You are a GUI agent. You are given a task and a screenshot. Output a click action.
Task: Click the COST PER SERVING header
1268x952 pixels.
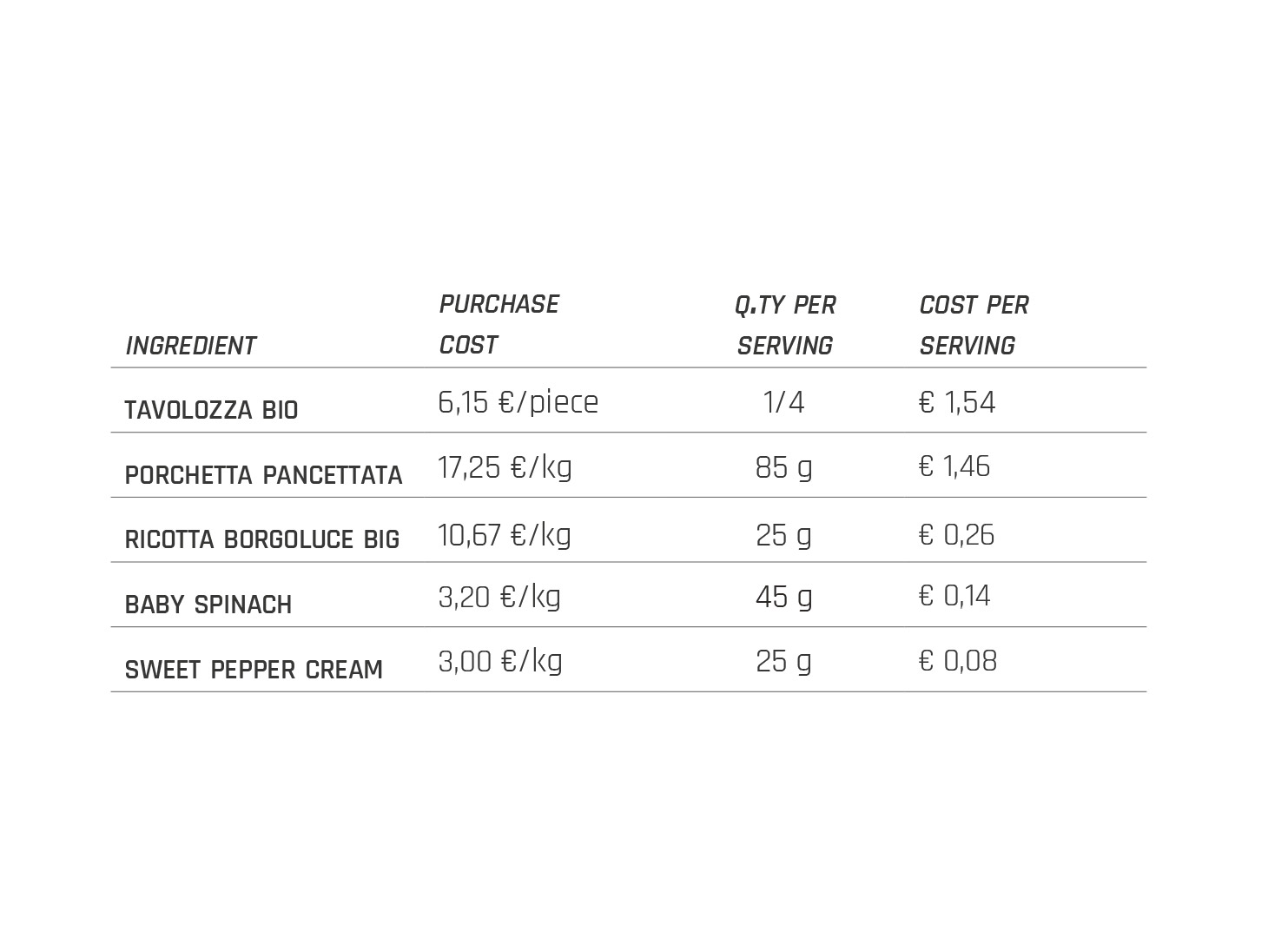(x=974, y=325)
